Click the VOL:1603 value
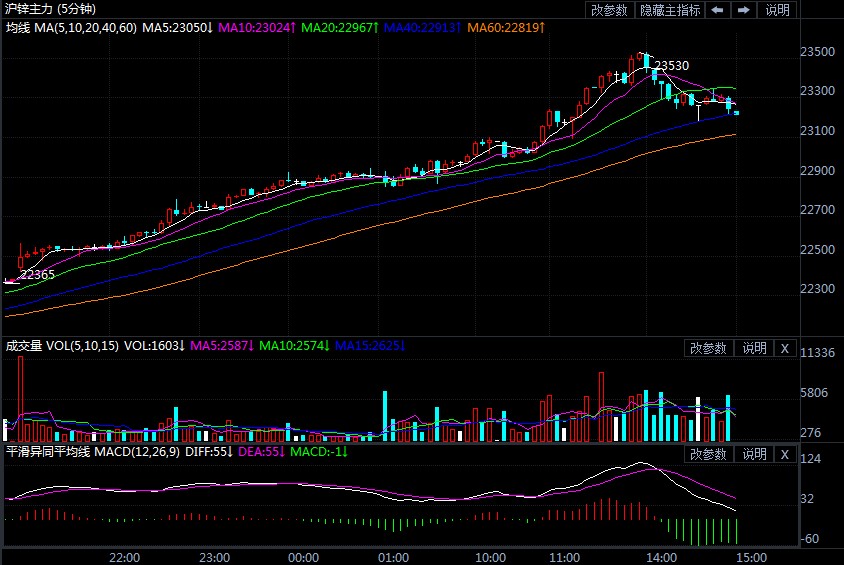844x565 pixels. (x=154, y=345)
